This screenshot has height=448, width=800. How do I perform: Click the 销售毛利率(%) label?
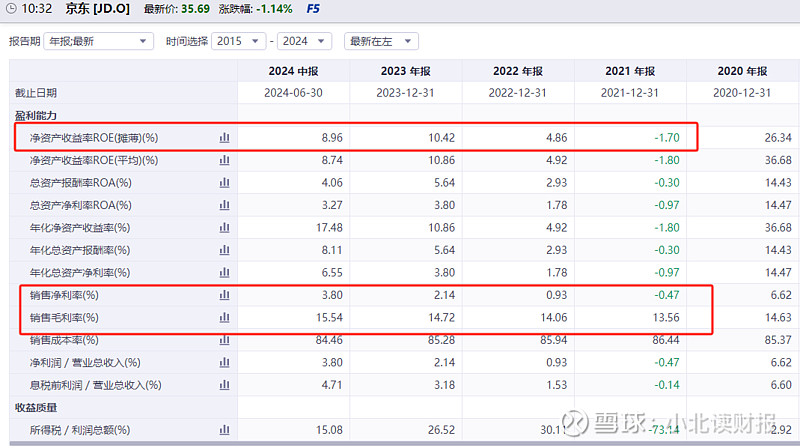click(x=64, y=317)
